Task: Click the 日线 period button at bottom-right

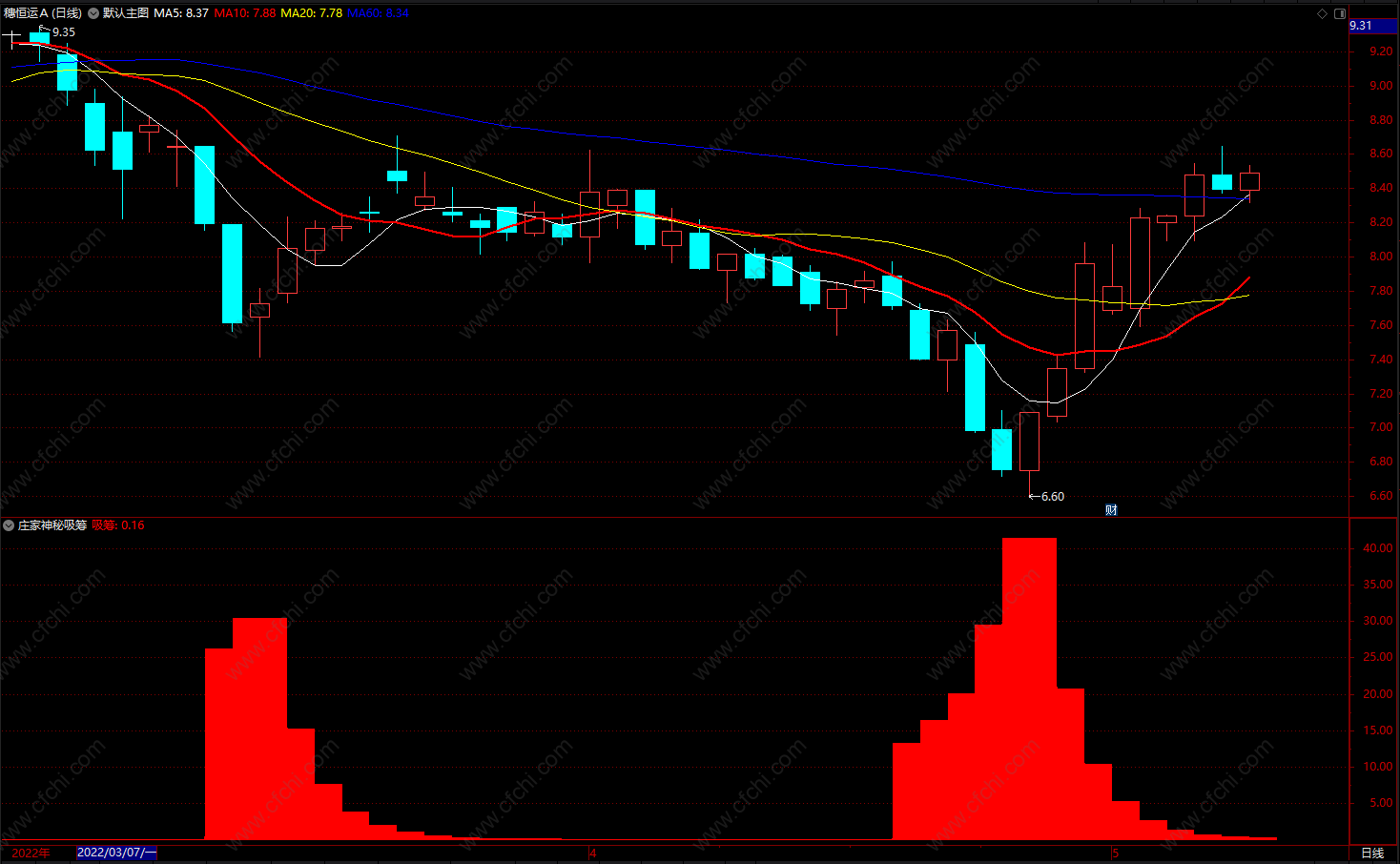Action: point(1372,853)
